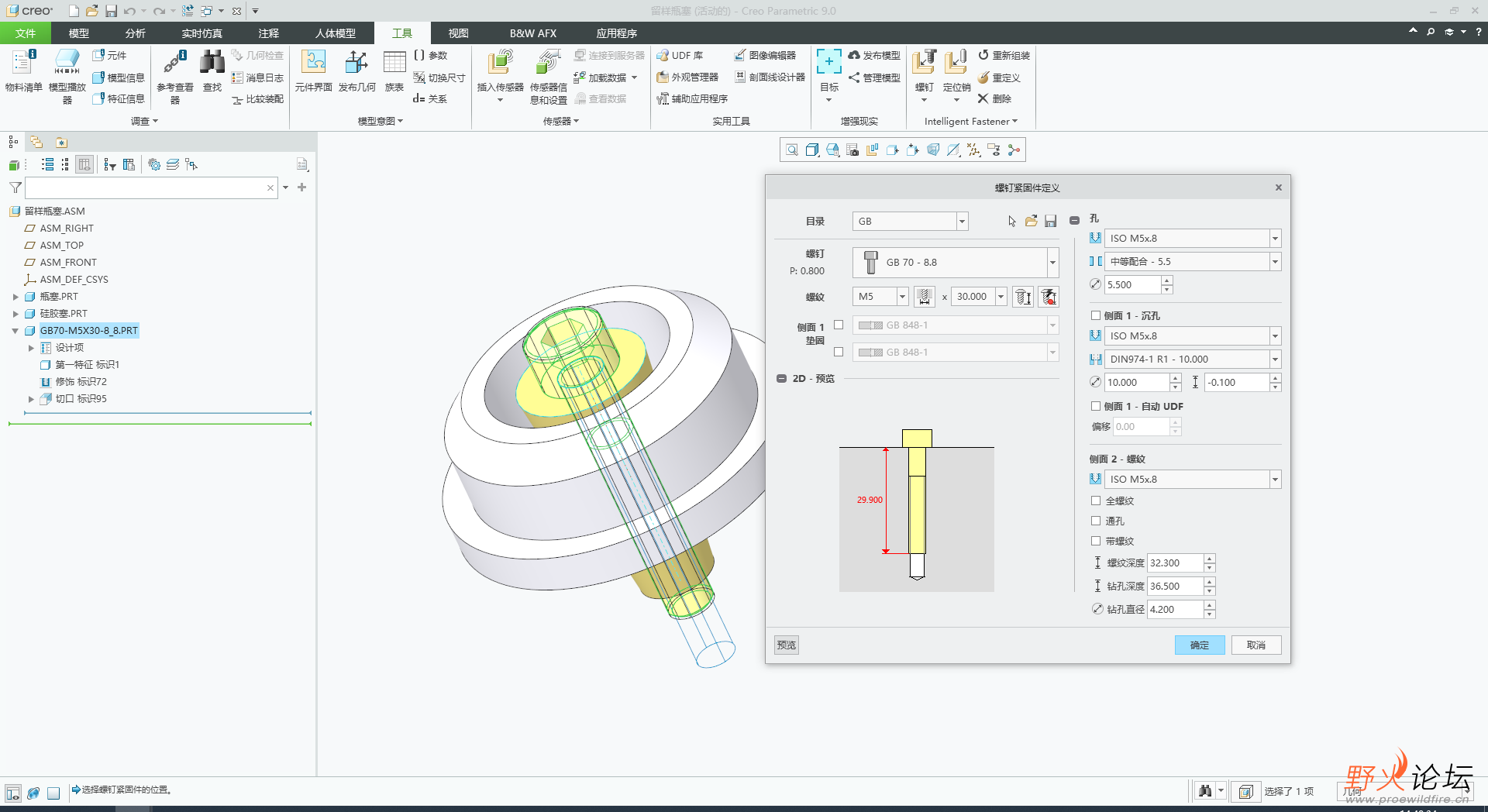Switch to the B&W AFX tab
This screenshot has height=812, width=1488.
(533, 33)
